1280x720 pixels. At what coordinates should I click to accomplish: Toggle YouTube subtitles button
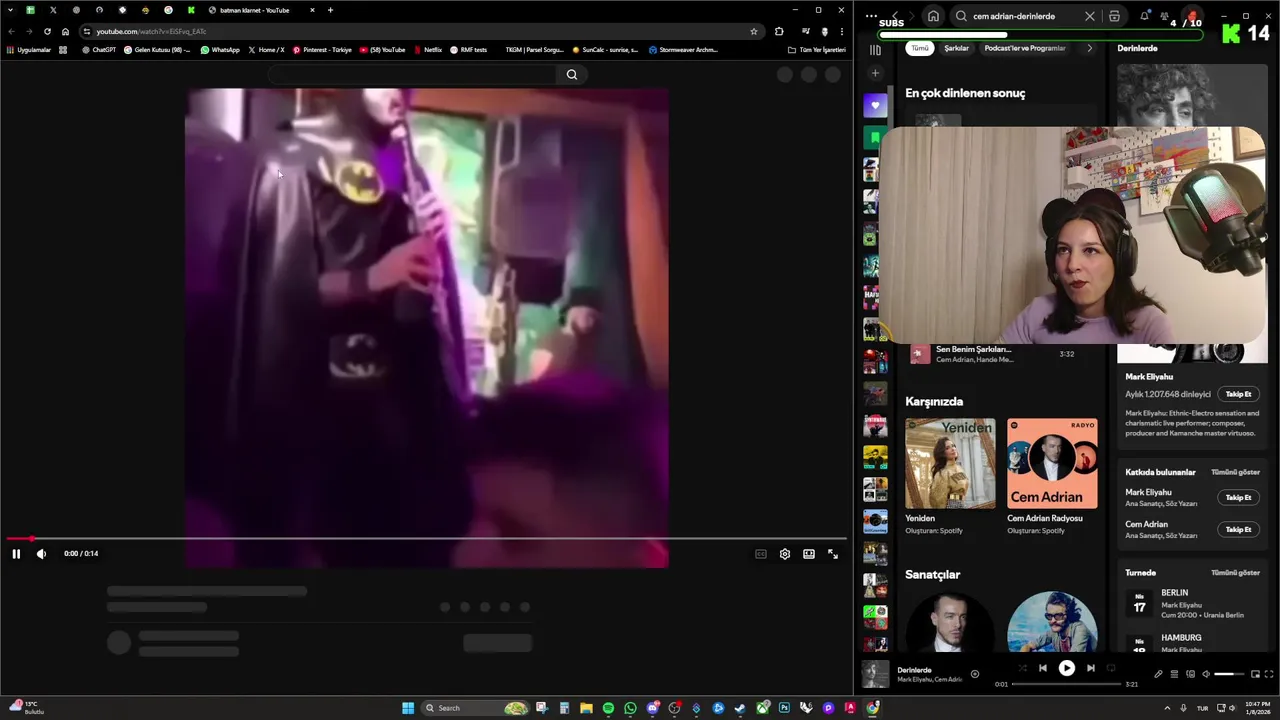761,554
